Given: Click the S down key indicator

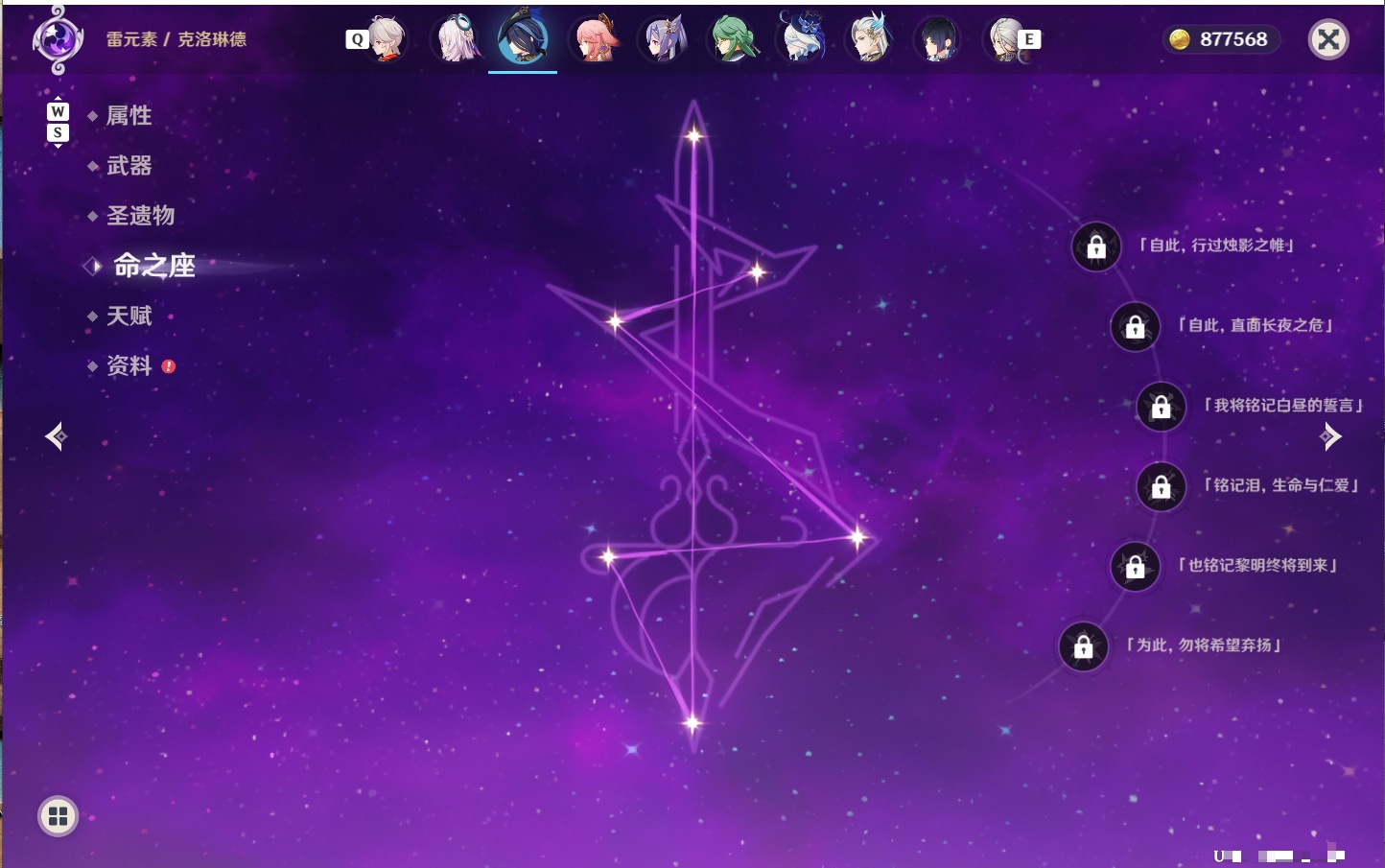Looking at the screenshot, I should point(58,132).
